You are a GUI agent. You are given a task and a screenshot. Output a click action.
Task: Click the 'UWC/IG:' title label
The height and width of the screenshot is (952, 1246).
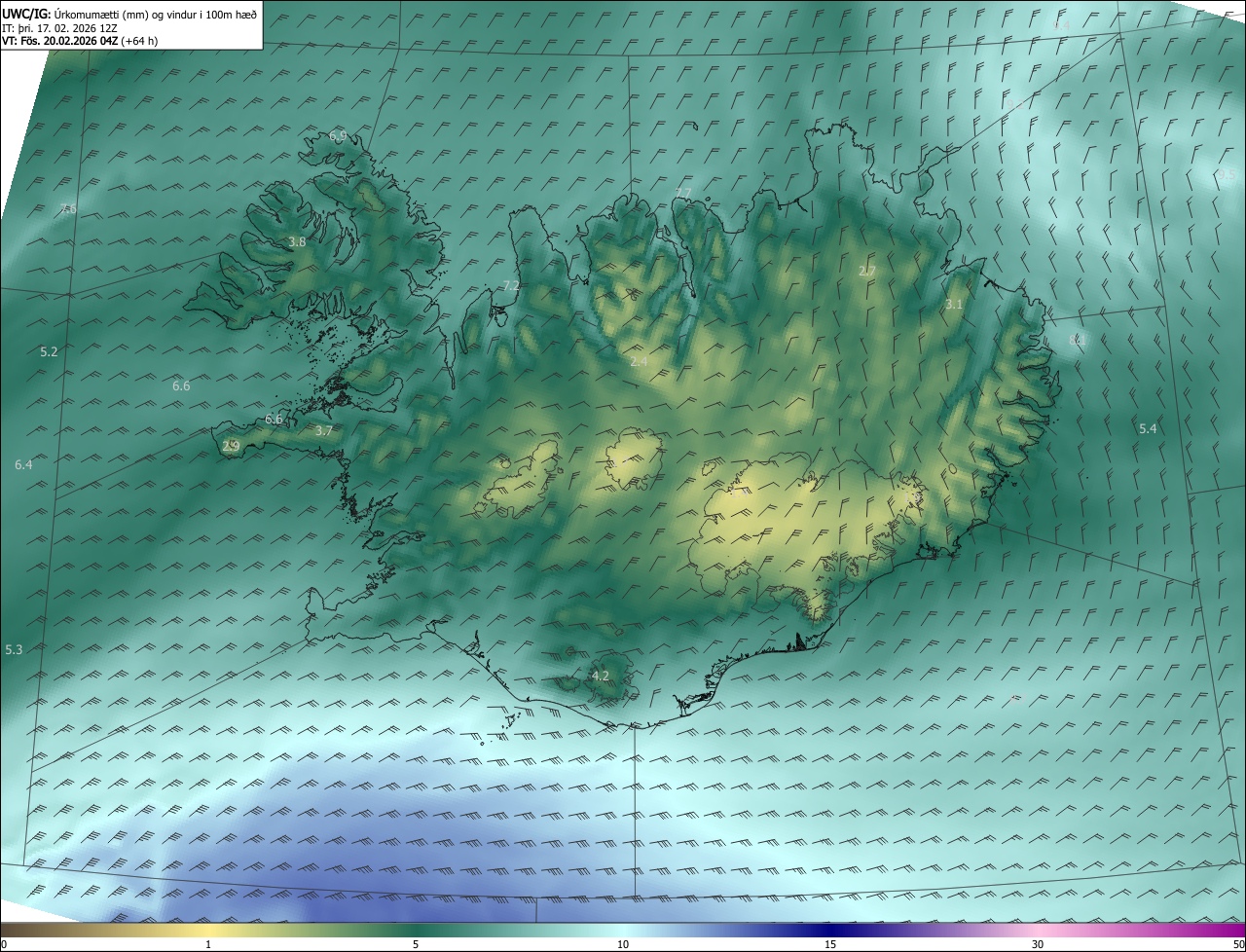pyautogui.click(x=26, y=14)
